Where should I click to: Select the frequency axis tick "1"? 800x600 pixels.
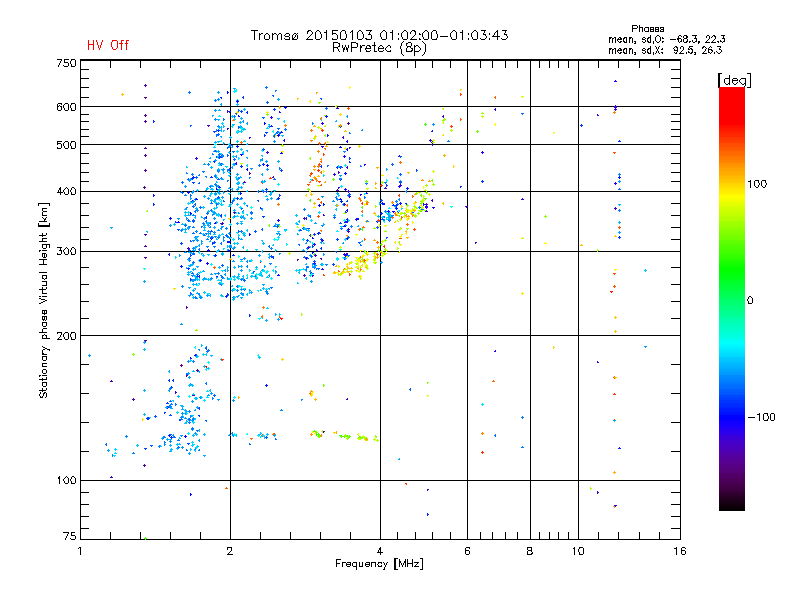pos(80,551)
